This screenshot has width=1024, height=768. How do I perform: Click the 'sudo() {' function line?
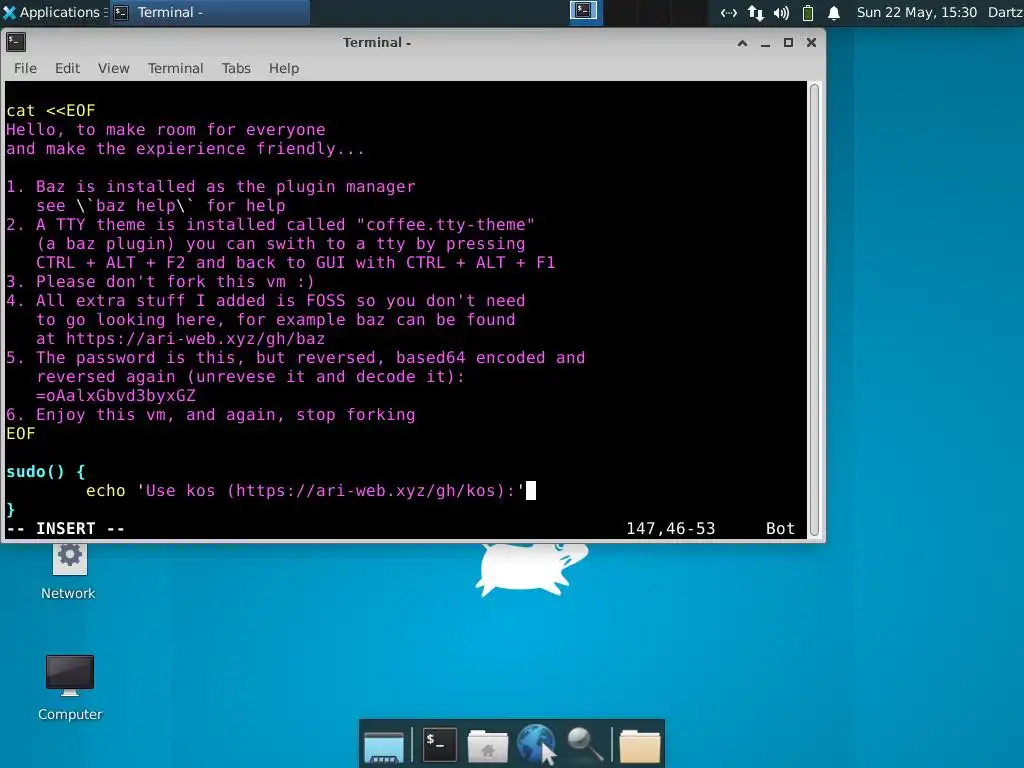tap(46, 472)
